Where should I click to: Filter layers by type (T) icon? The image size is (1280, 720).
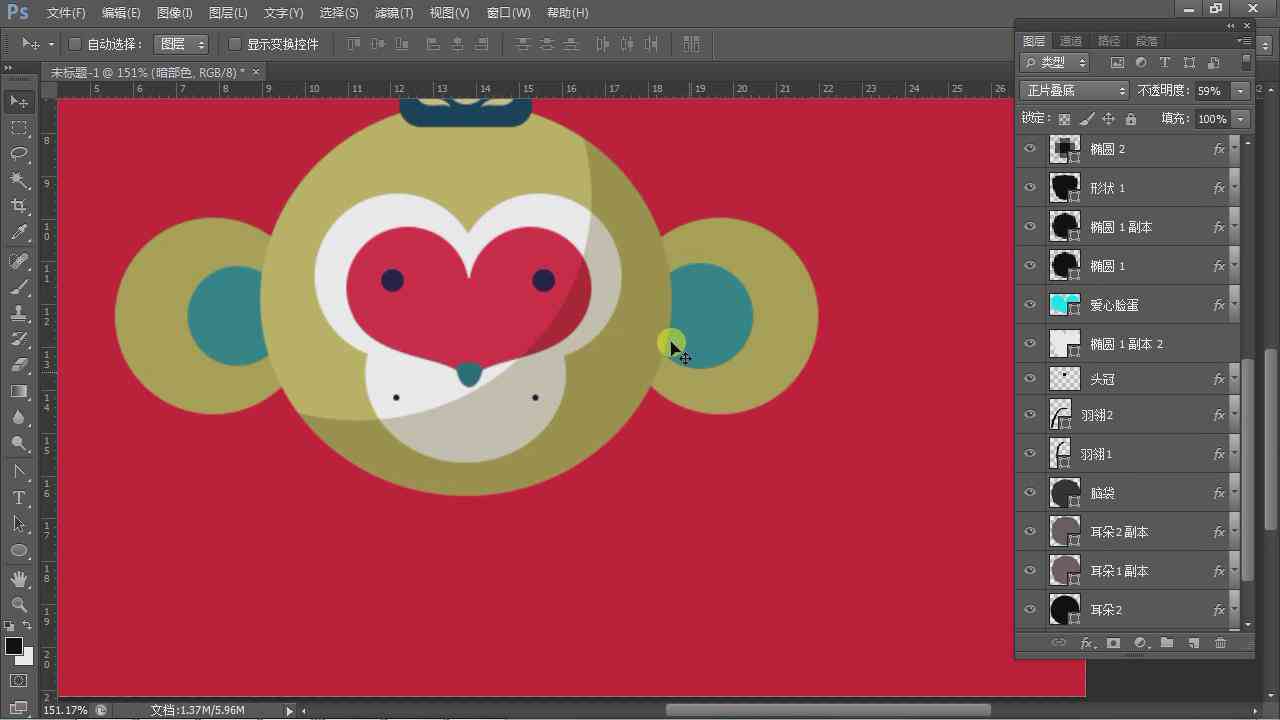coord(1165,63)
